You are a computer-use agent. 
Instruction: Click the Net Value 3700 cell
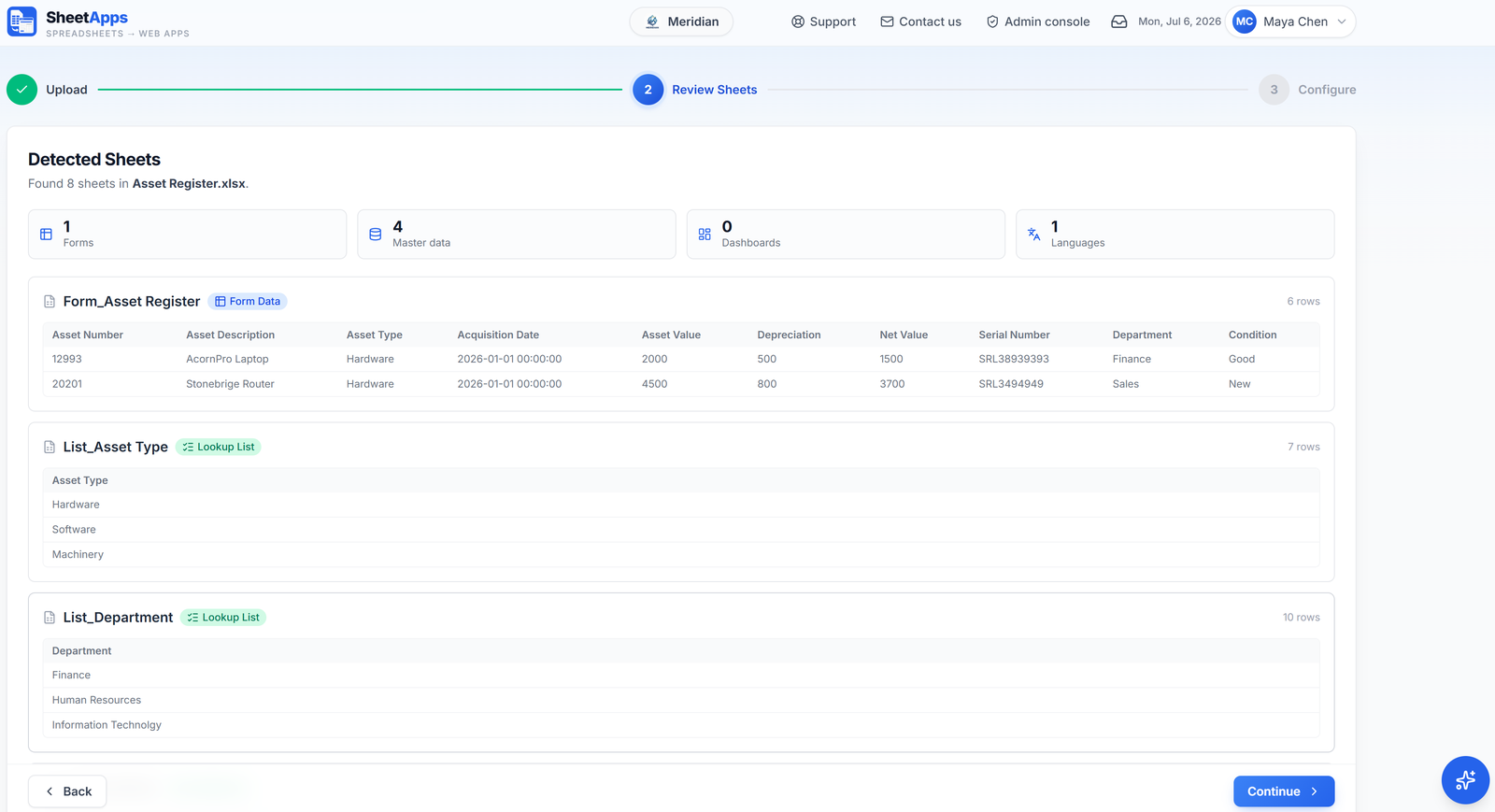tap(891, 384)
